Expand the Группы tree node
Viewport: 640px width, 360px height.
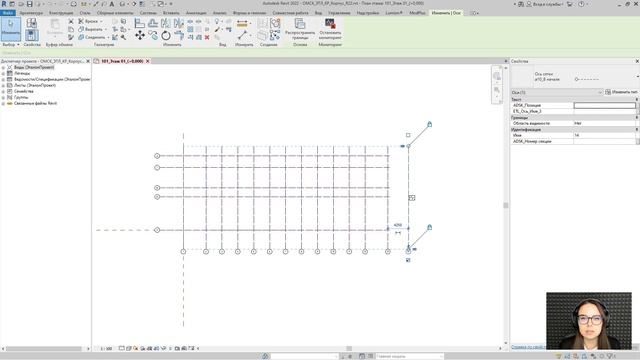click(3, 98)
